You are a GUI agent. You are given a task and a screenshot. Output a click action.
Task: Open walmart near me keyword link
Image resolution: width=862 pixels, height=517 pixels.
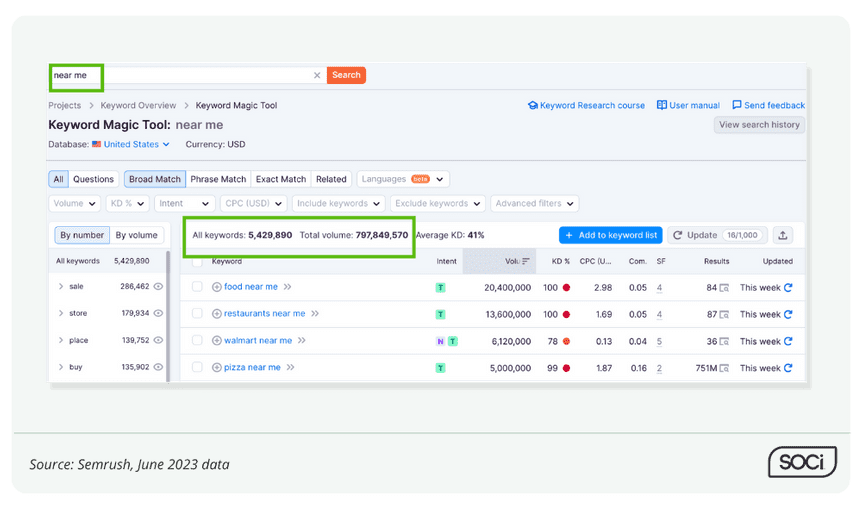pyautogui.click(x=258, y=340)
